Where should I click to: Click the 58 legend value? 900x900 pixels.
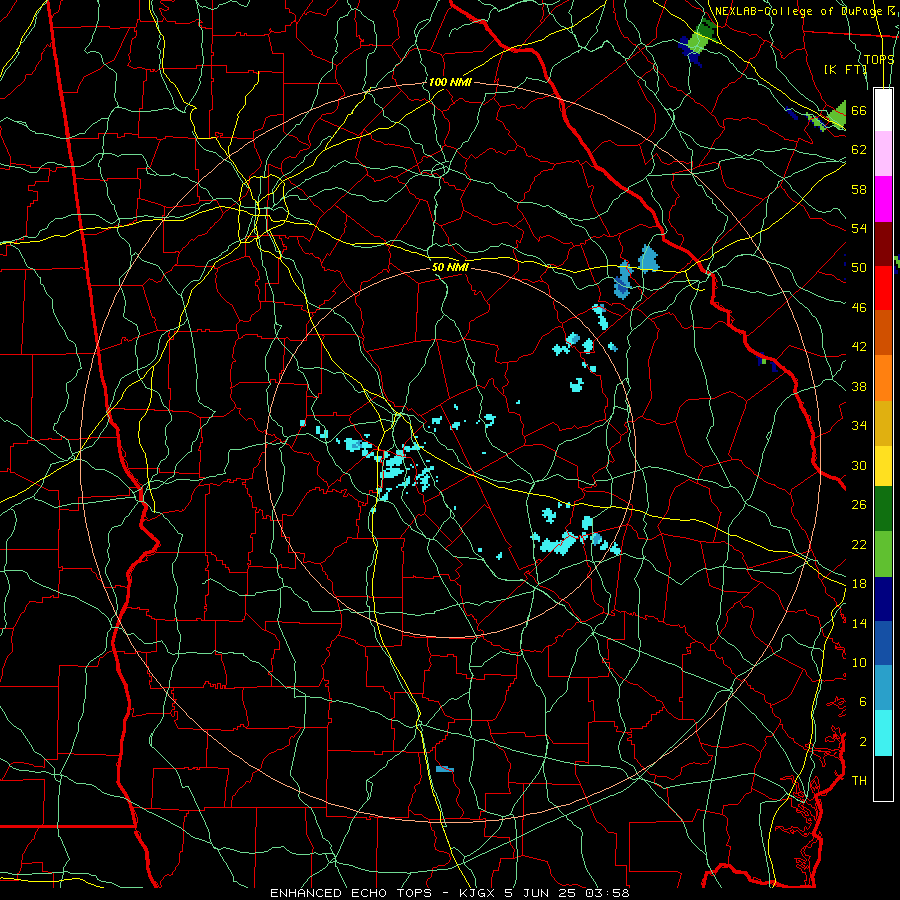(859, 189)
